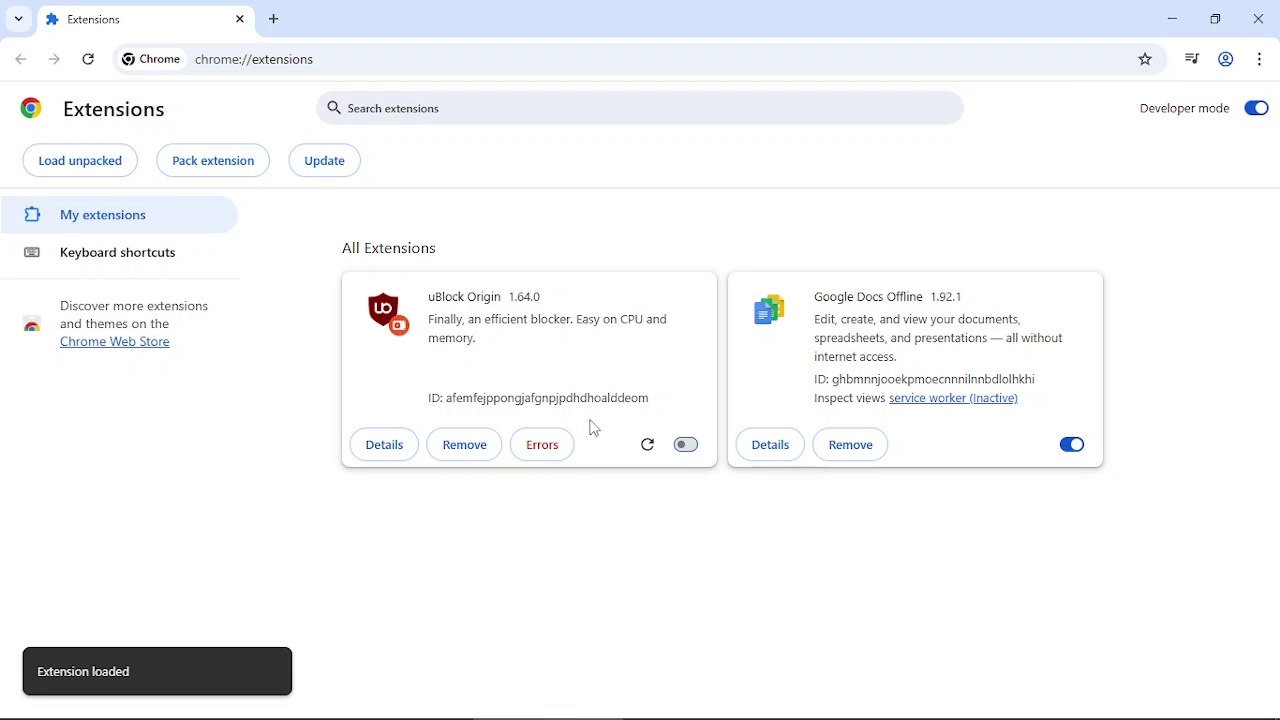Restore down the Chrome window
The height and width of the screenshot is (720, 1280).
coord(1215,19)
